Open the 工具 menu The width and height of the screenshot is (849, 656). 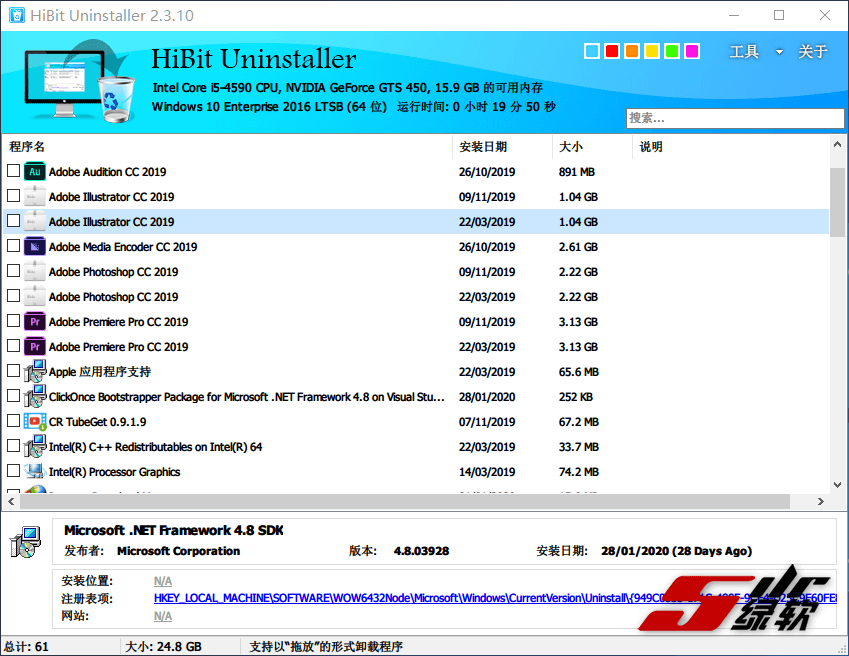click(x=744, y=52)
